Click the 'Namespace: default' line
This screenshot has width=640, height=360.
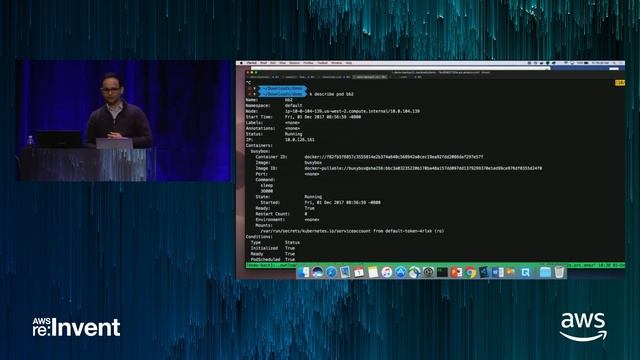click(x=274, y=106)
